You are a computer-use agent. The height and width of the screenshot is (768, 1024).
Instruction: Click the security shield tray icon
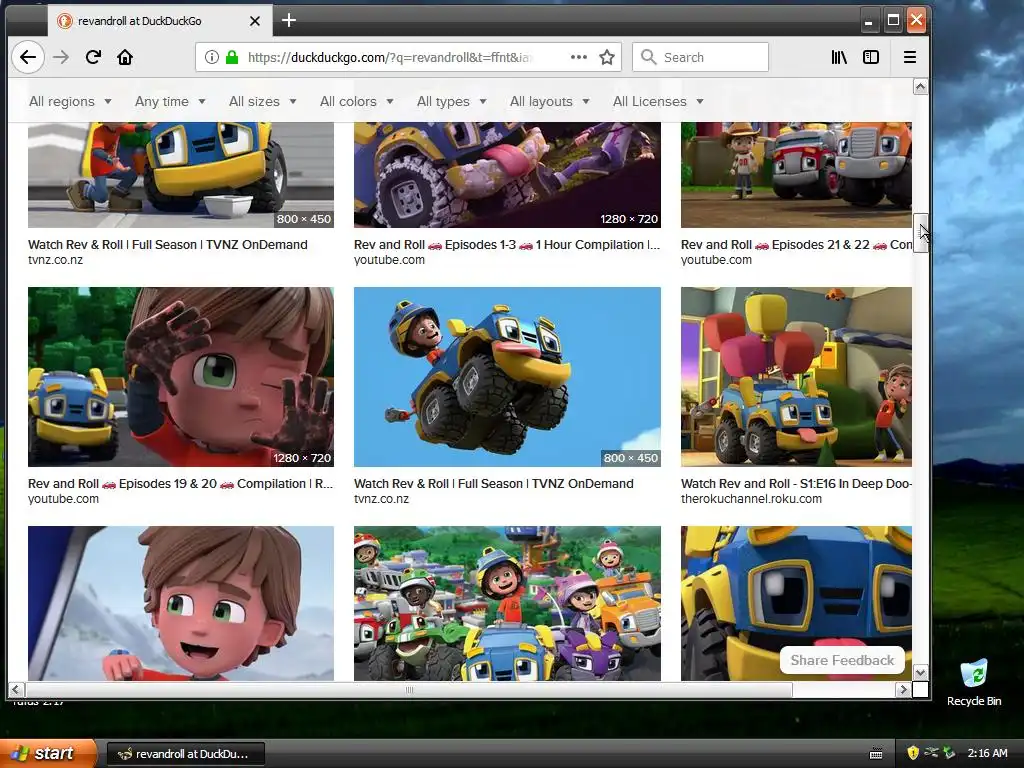(x=912, y=753)
